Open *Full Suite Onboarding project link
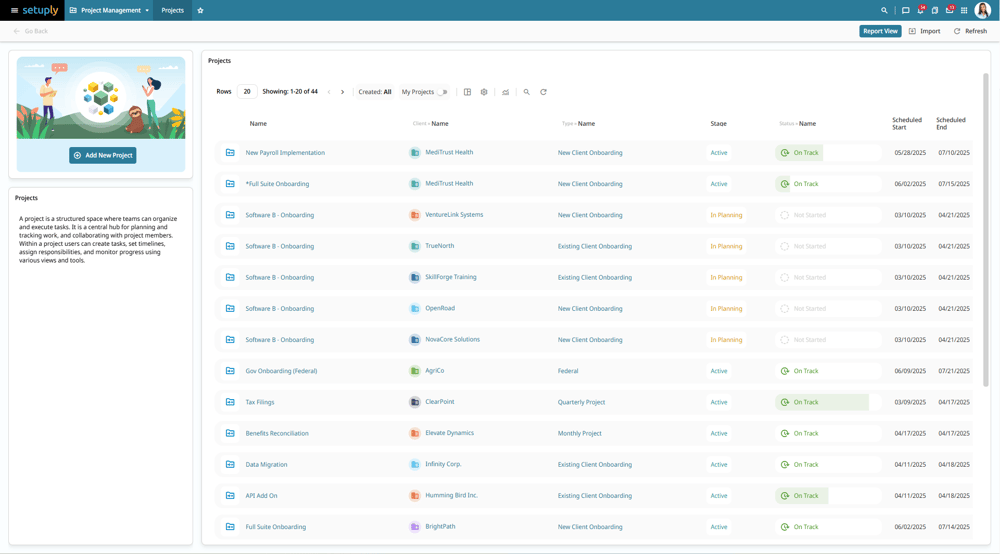The width and height of the screenshot is (1000, 554). pyautogui.click(x=277, y=184)
